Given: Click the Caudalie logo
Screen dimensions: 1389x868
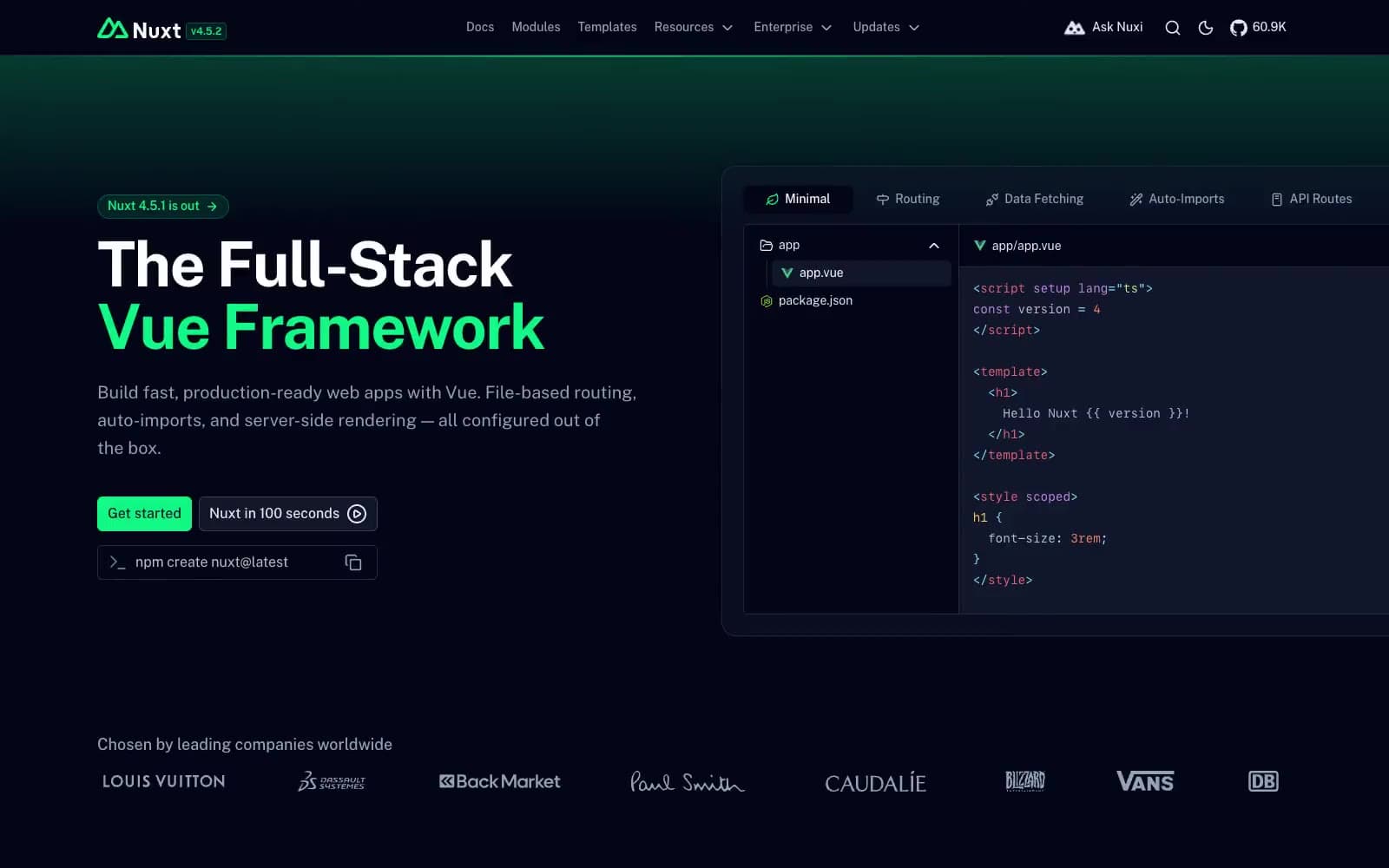Looking at the screenshot, I should 875,783.
